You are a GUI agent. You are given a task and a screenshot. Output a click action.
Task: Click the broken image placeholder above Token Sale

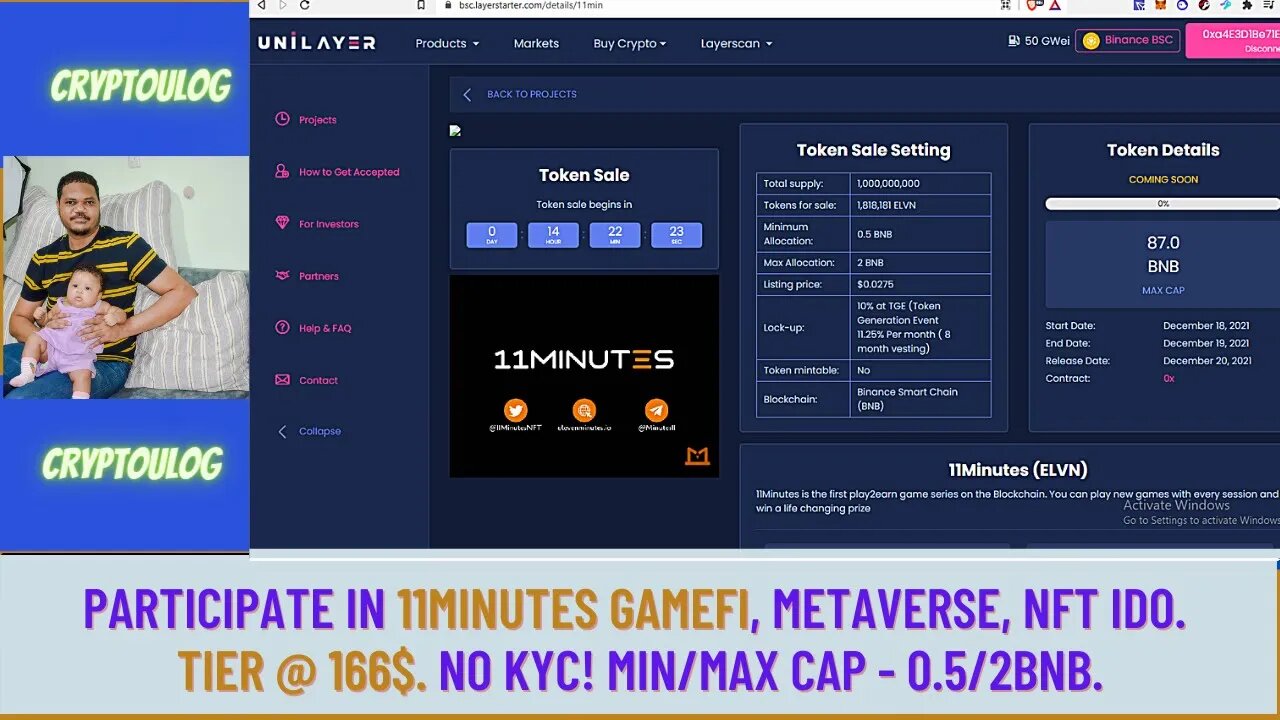455,130
